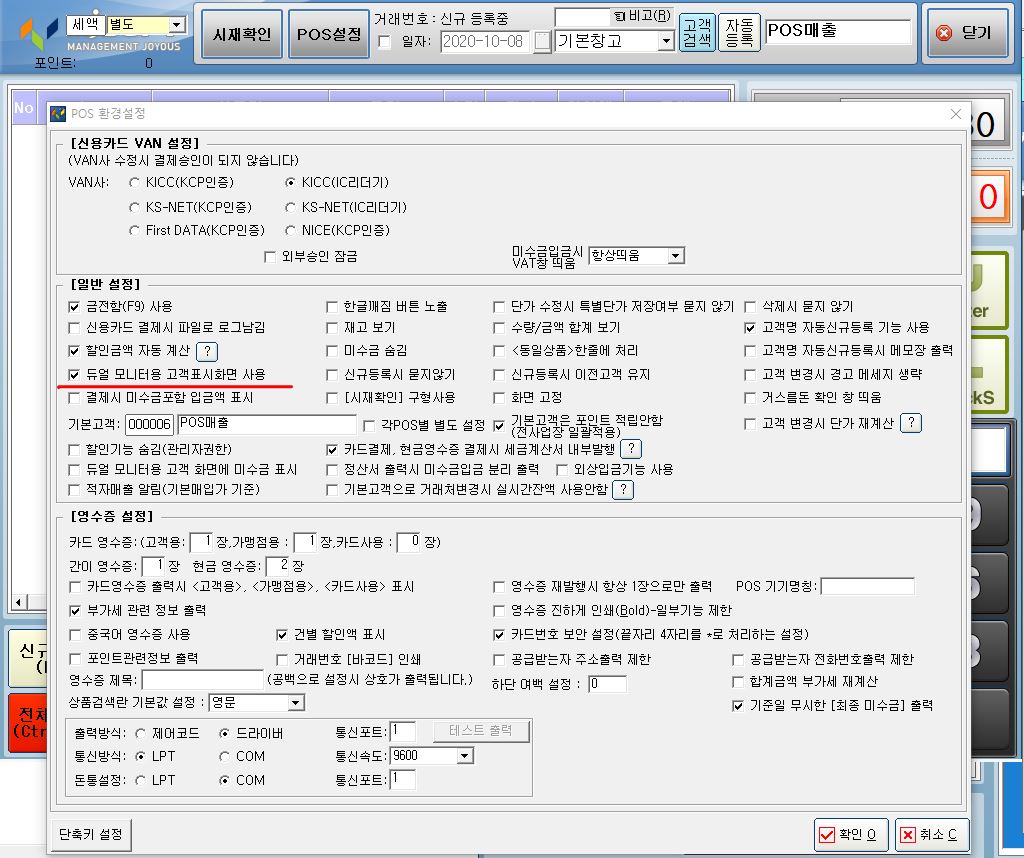Click the POS 기기명칭 input field
1024x858 pixels.
click(867, 586)
